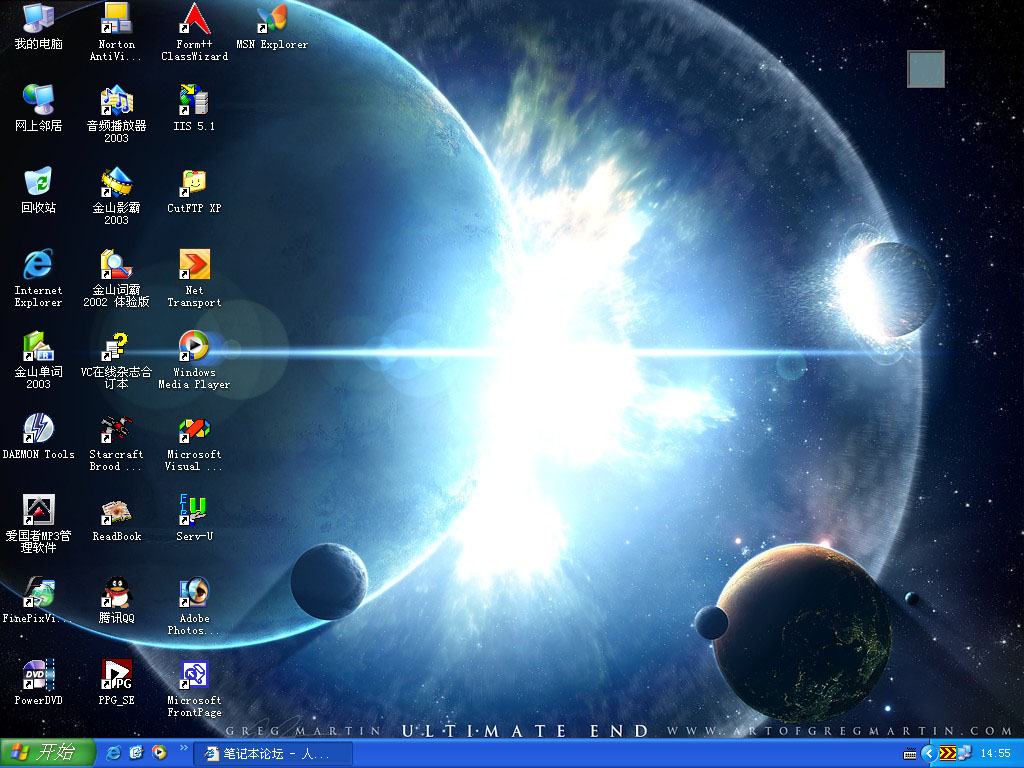Select the 腾讯QQ penguin icon
The image size is (1024, 768).
(116, 600)
